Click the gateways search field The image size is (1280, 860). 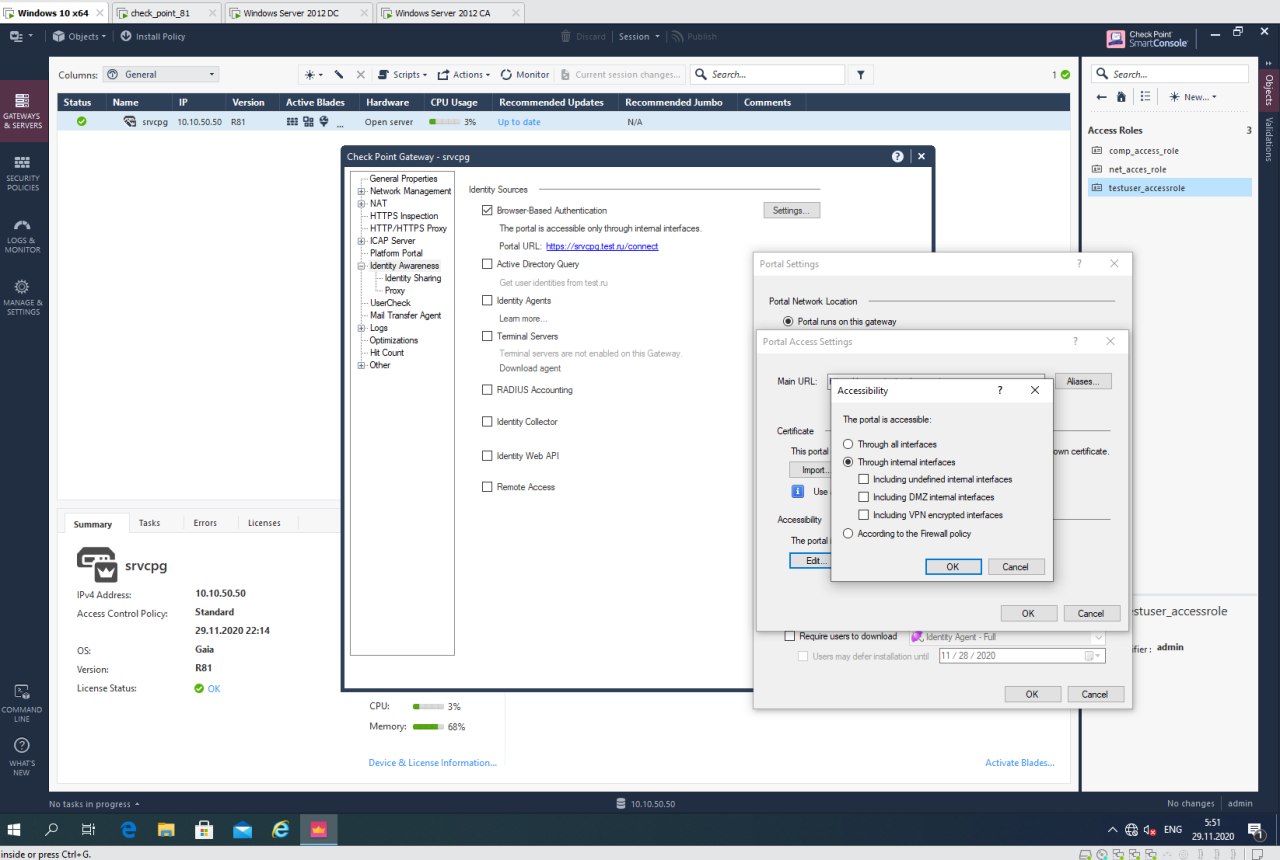[x=767, y=74]
